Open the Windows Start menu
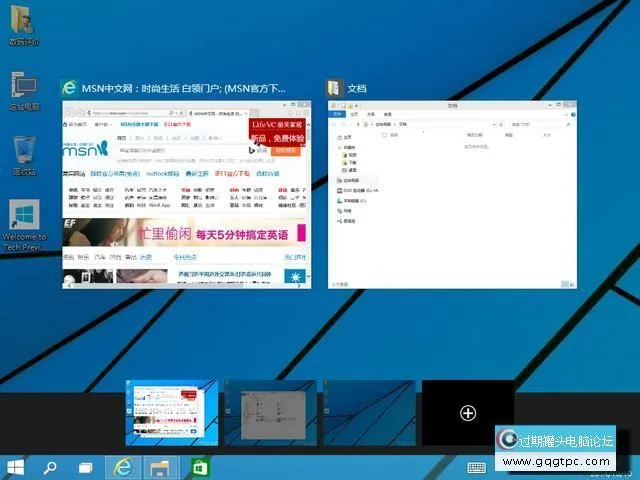 (x=16, y=467)
